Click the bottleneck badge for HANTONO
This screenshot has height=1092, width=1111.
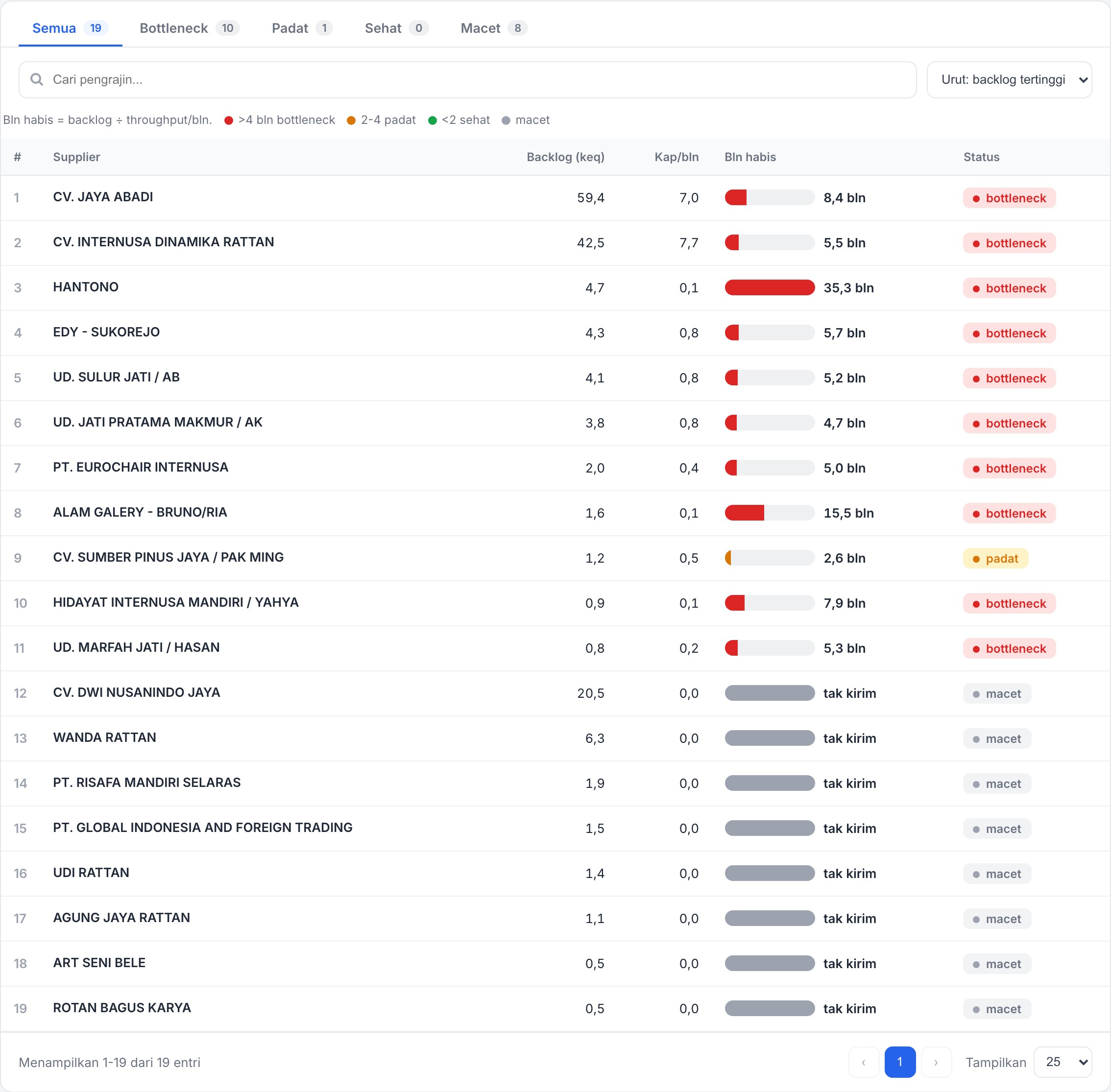point(1009,288)
